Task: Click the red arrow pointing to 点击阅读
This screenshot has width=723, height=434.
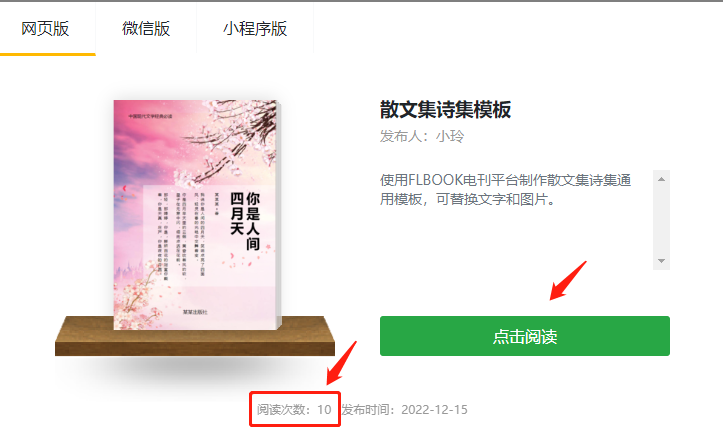Action: (x=568, y=280)
